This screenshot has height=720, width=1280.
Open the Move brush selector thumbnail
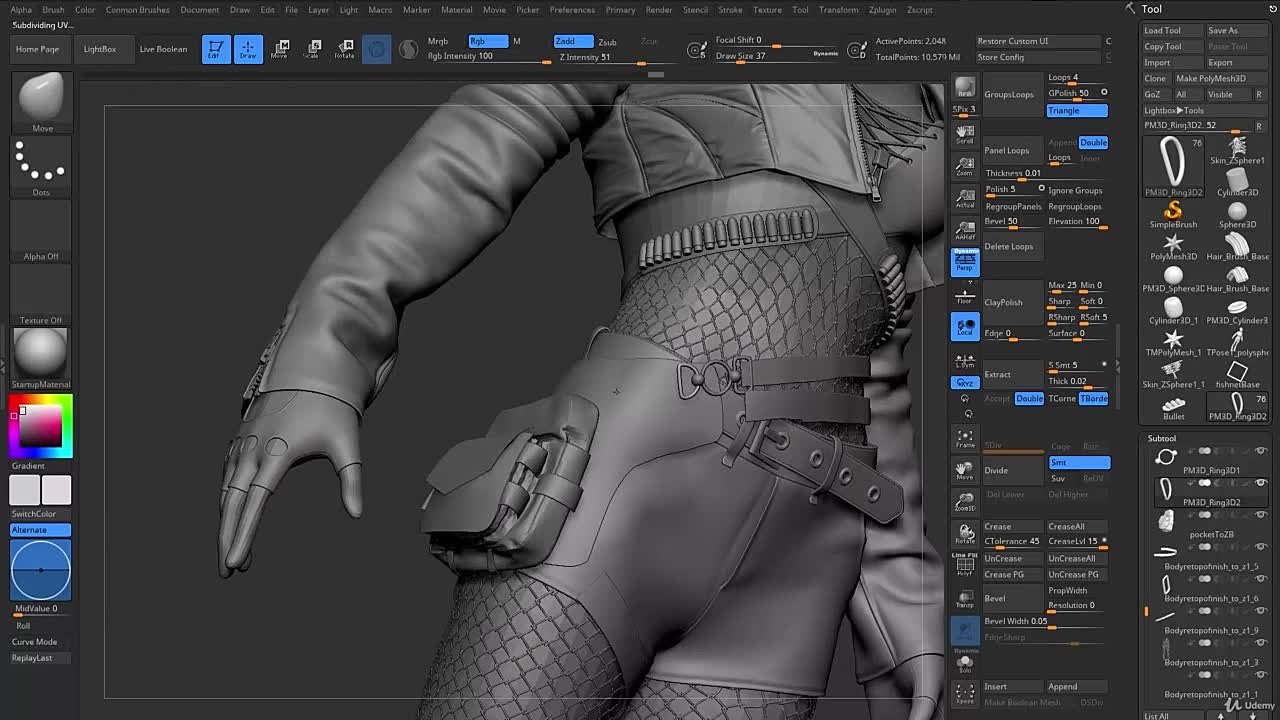click(x=41, y=100)
